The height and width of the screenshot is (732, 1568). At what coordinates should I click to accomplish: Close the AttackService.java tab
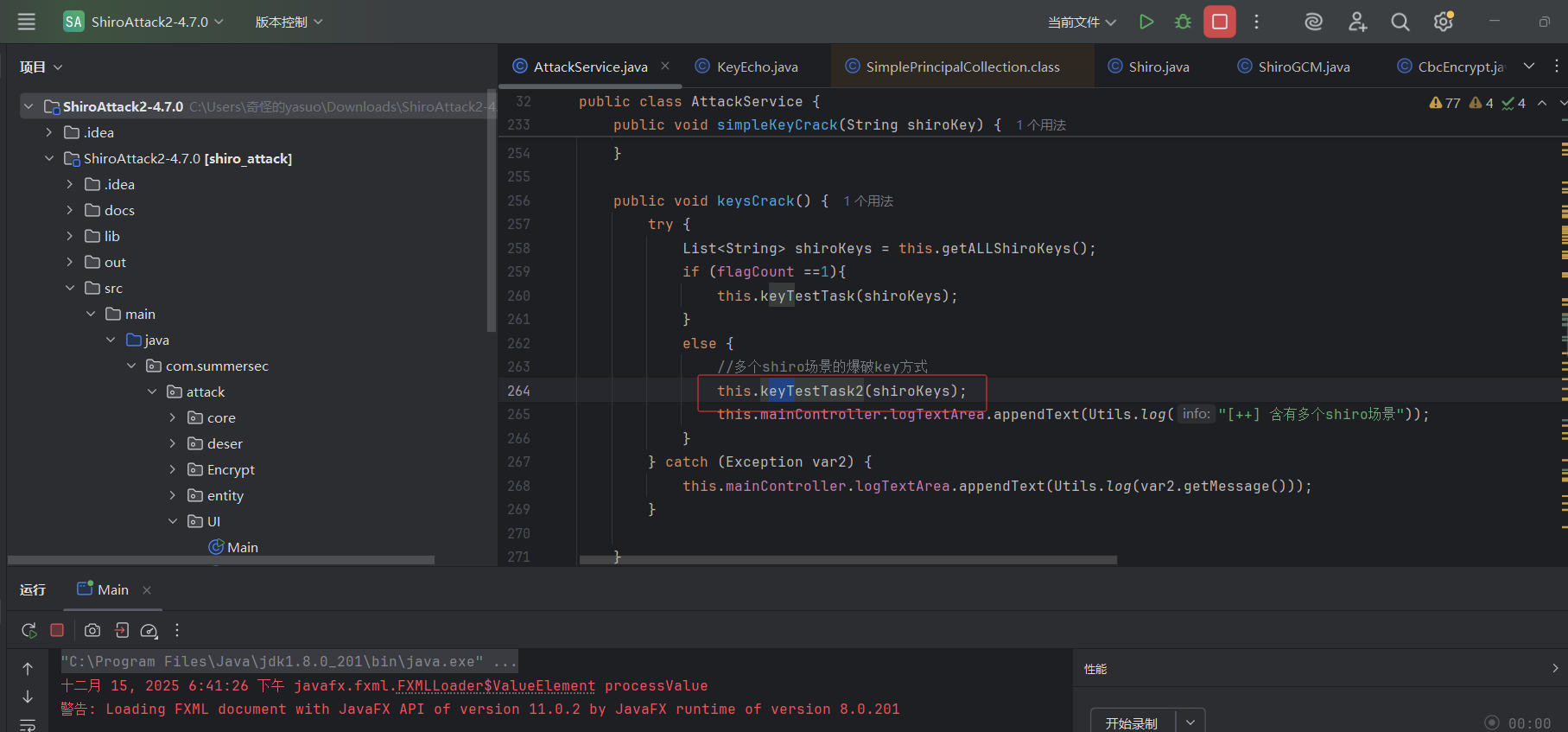pos(665,66)
